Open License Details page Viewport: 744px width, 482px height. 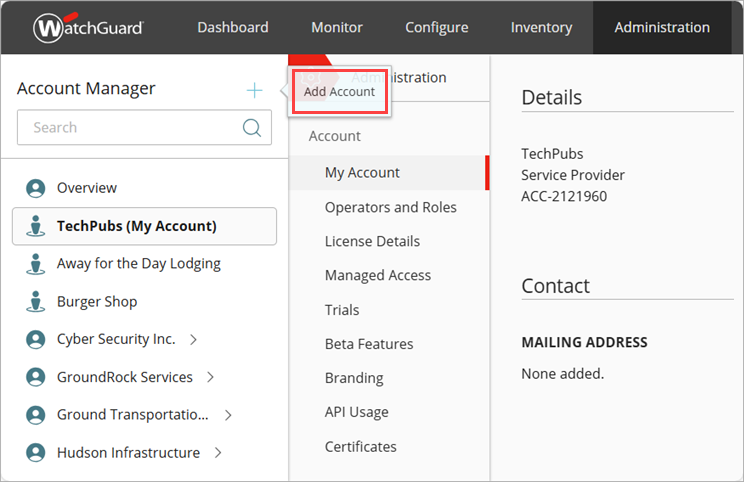point(372,241)
